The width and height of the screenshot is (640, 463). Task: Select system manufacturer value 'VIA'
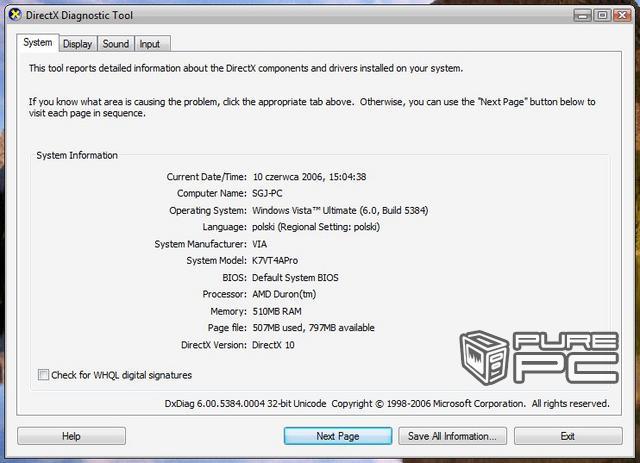[x=260, y=244]
